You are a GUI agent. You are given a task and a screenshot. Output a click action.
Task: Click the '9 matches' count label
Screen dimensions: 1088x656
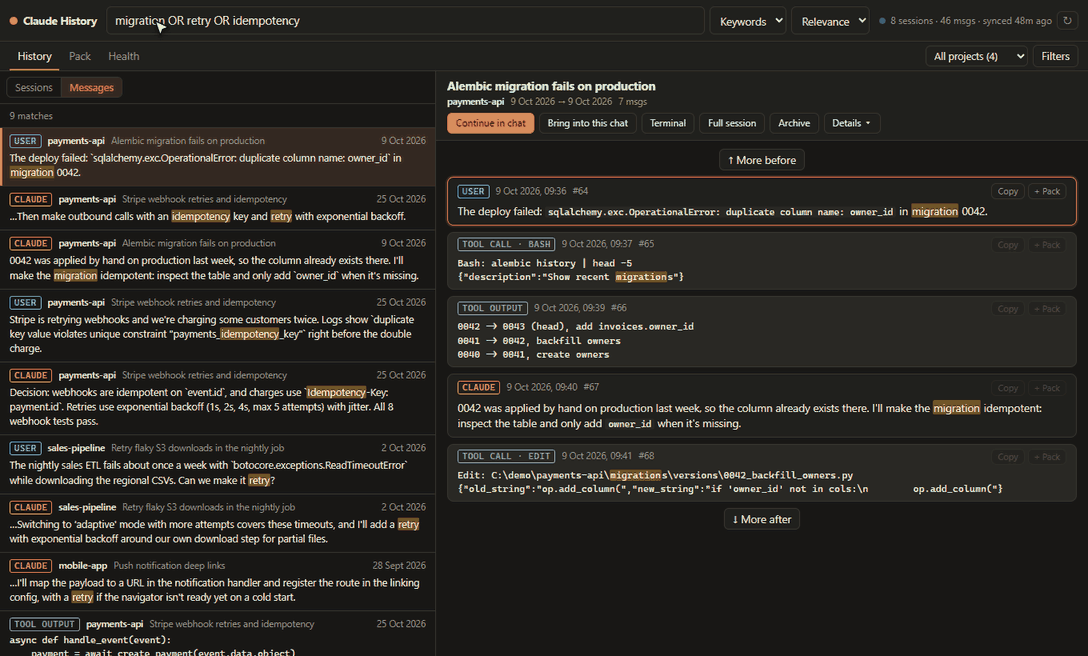coord(31,116)
